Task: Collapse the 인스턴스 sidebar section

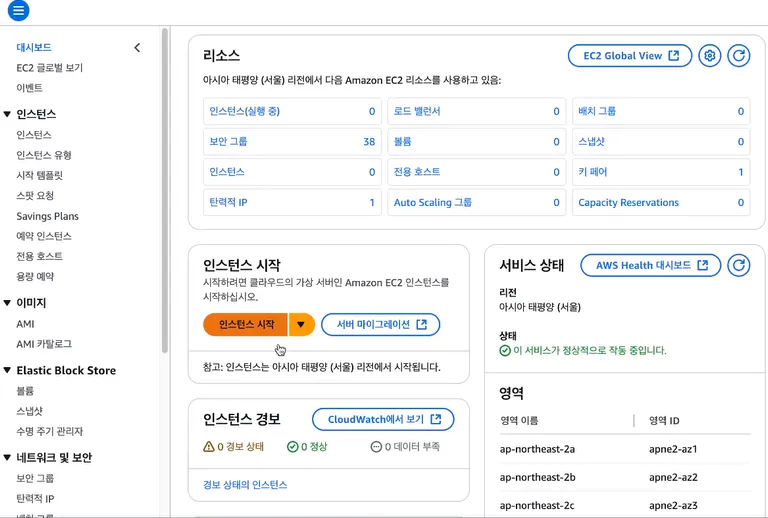Action: [x=8, y=114]
